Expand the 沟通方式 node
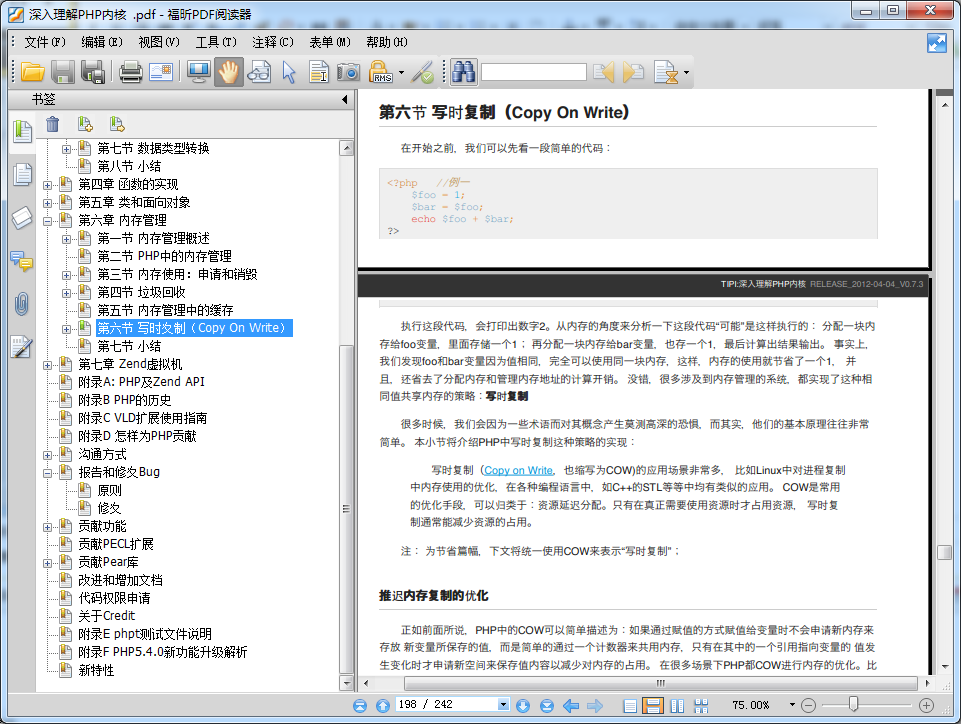This screenshot has height=724, width=961. [x=47, y=455]
